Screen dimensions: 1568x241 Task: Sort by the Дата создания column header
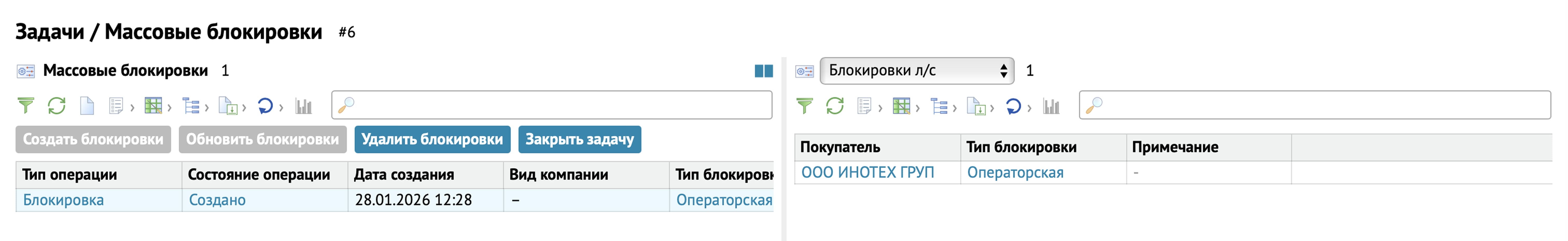(x=404, y=175)
